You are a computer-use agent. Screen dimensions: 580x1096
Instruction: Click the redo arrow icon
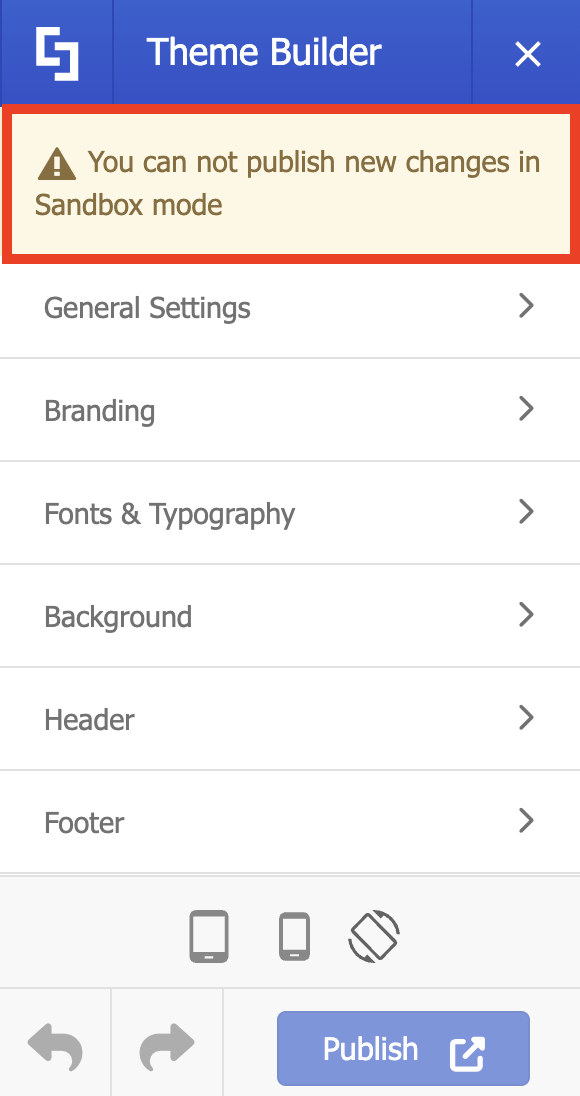166,1047
